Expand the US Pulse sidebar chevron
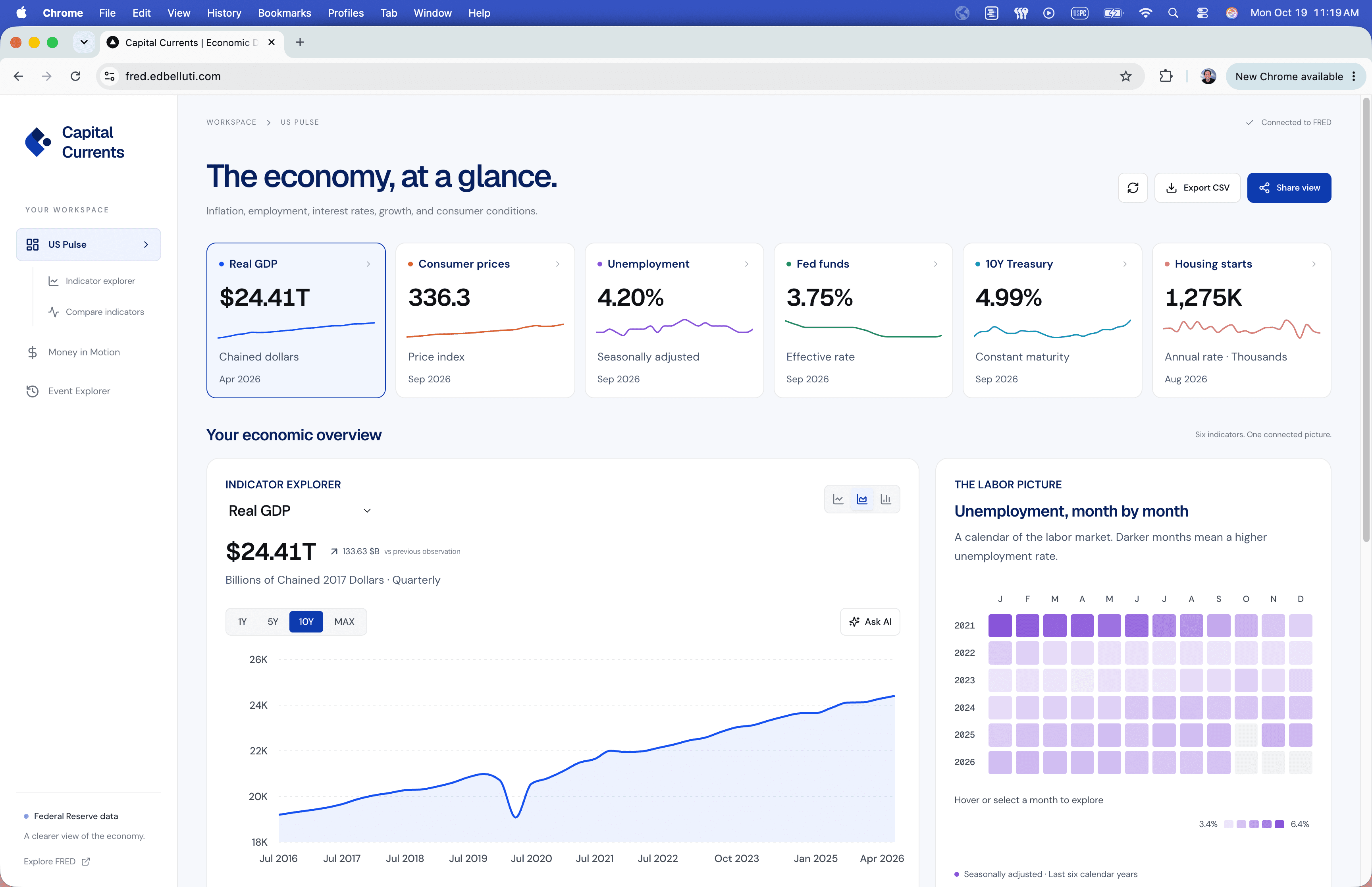This screenshot has height=887, width=1372. tap(146, 245)
